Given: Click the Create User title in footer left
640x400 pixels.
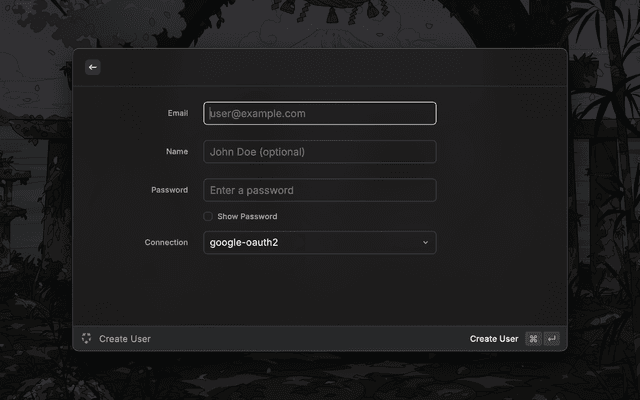Looking at the screenshot, I should click(x=125, y=339).
